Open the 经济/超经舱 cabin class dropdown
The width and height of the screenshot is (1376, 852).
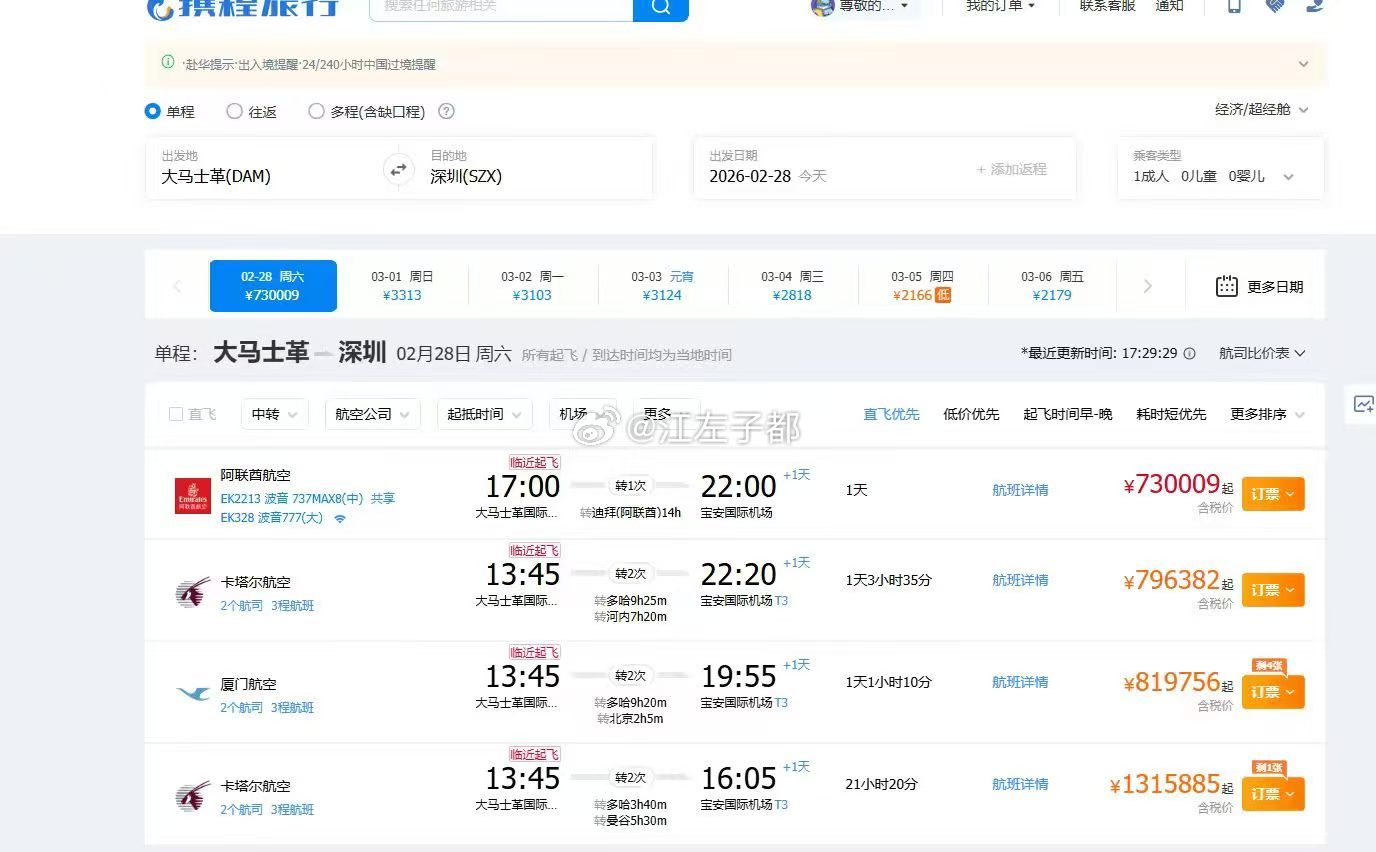[1262, 109]
